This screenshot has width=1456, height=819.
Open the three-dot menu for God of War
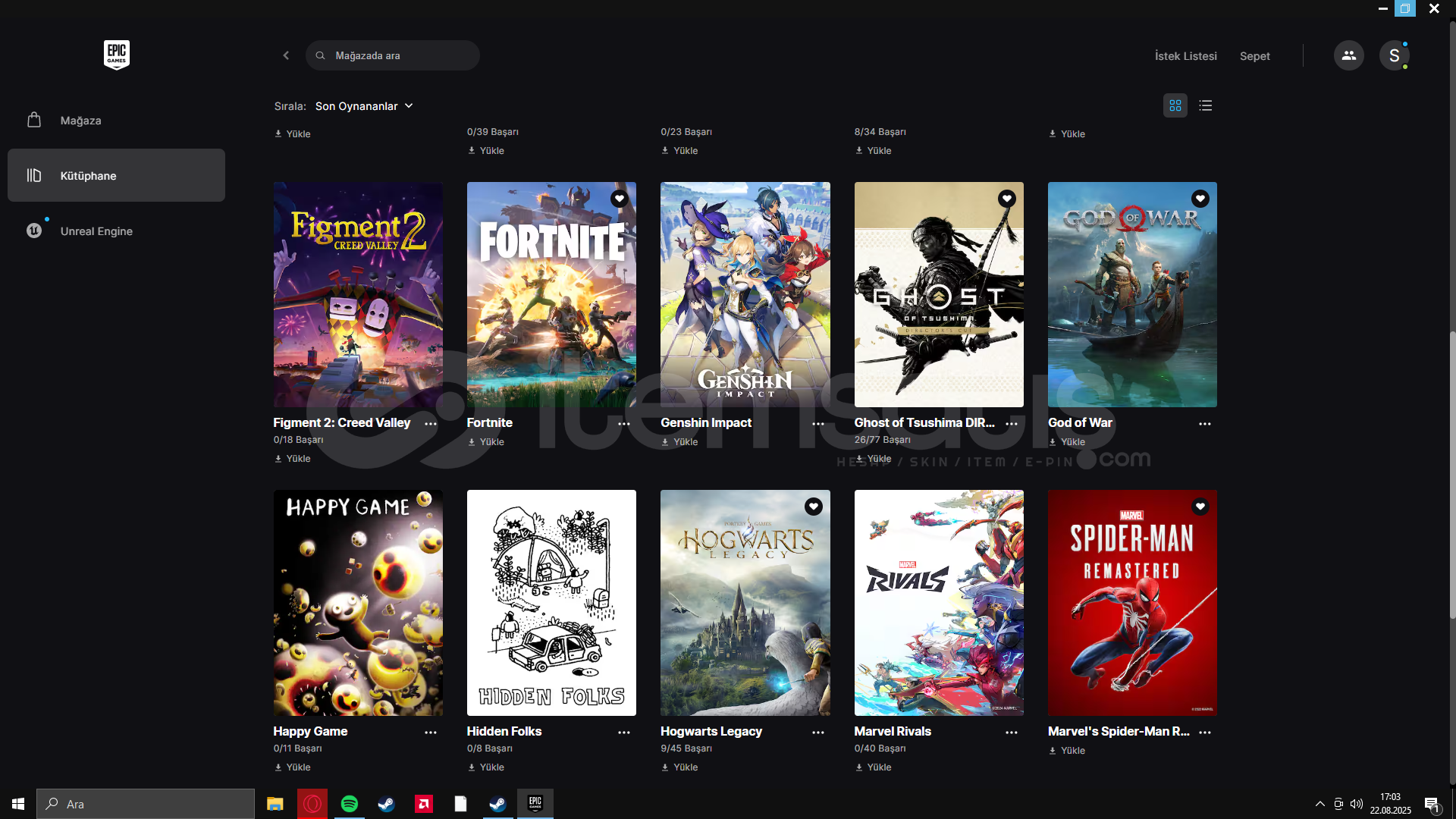[1205, 424]
